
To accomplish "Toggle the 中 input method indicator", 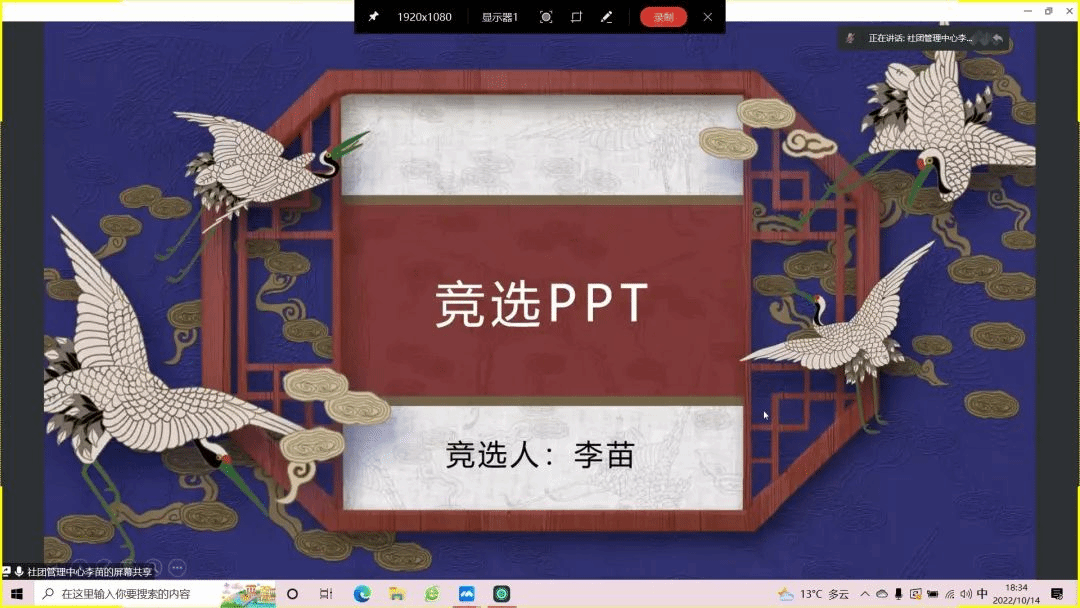I will (982, 594).
